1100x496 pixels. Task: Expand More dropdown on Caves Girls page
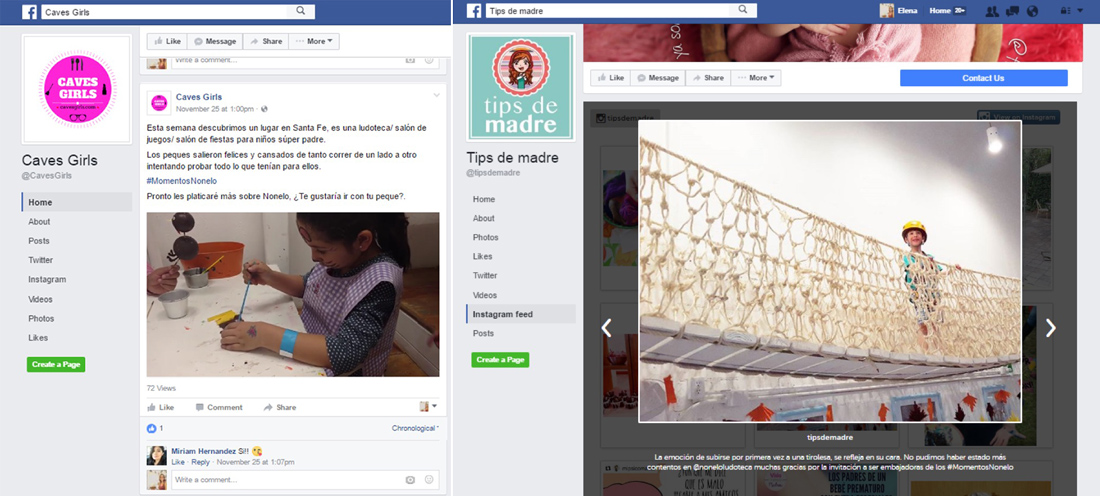tap(314, 41)
